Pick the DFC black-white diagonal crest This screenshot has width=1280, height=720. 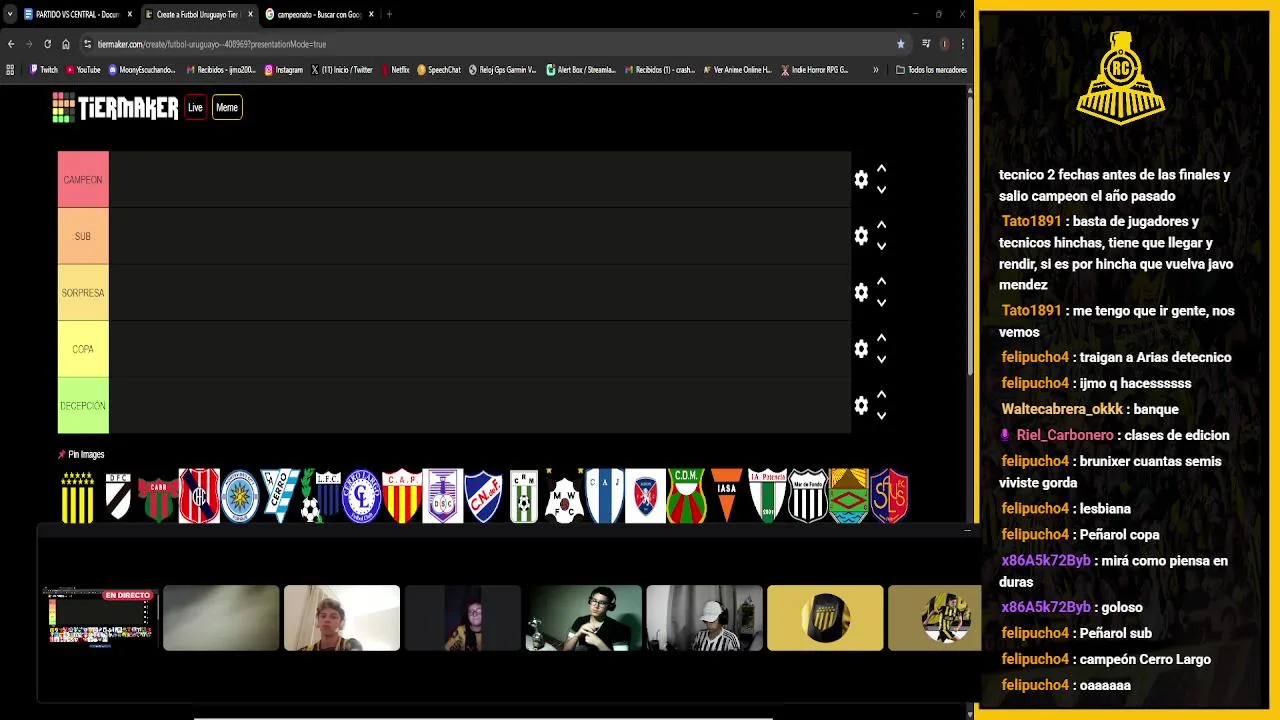coord(118,496)
